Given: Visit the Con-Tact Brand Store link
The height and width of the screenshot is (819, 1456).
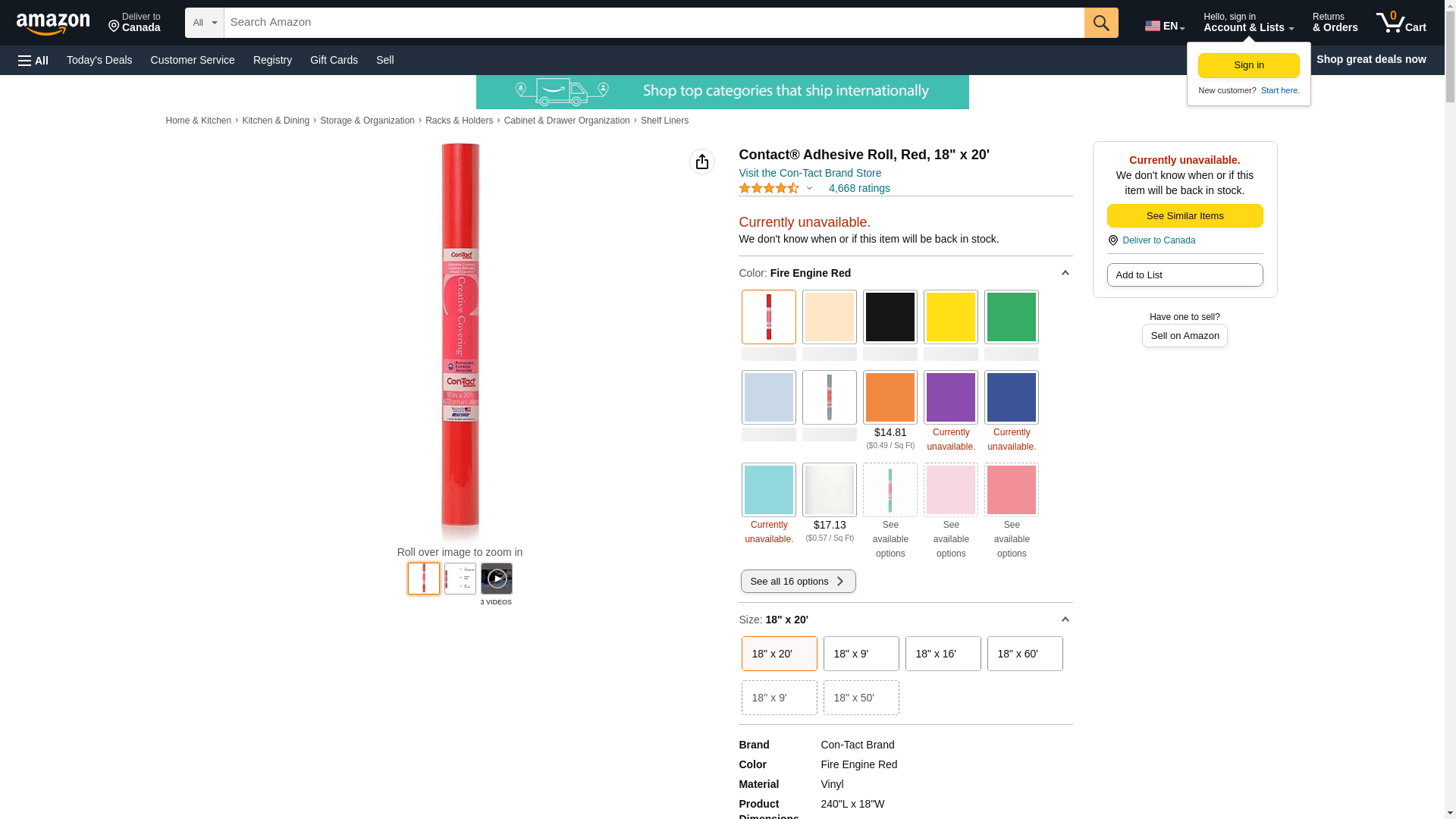Looking at the screenshot, I should tap(809, 173).
